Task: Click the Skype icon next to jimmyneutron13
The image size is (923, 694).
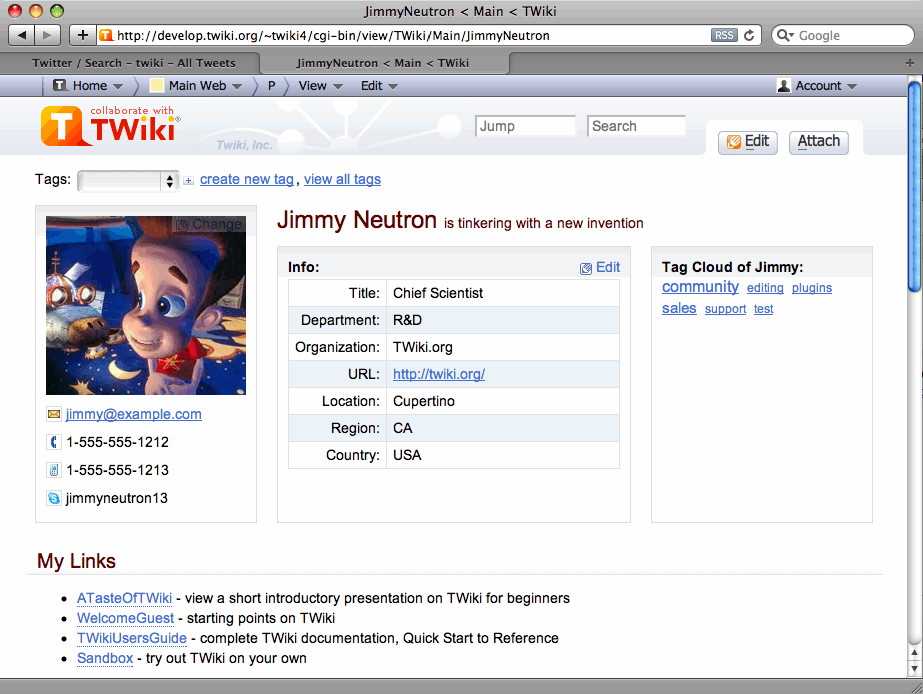Action: (x=54, y=497)
